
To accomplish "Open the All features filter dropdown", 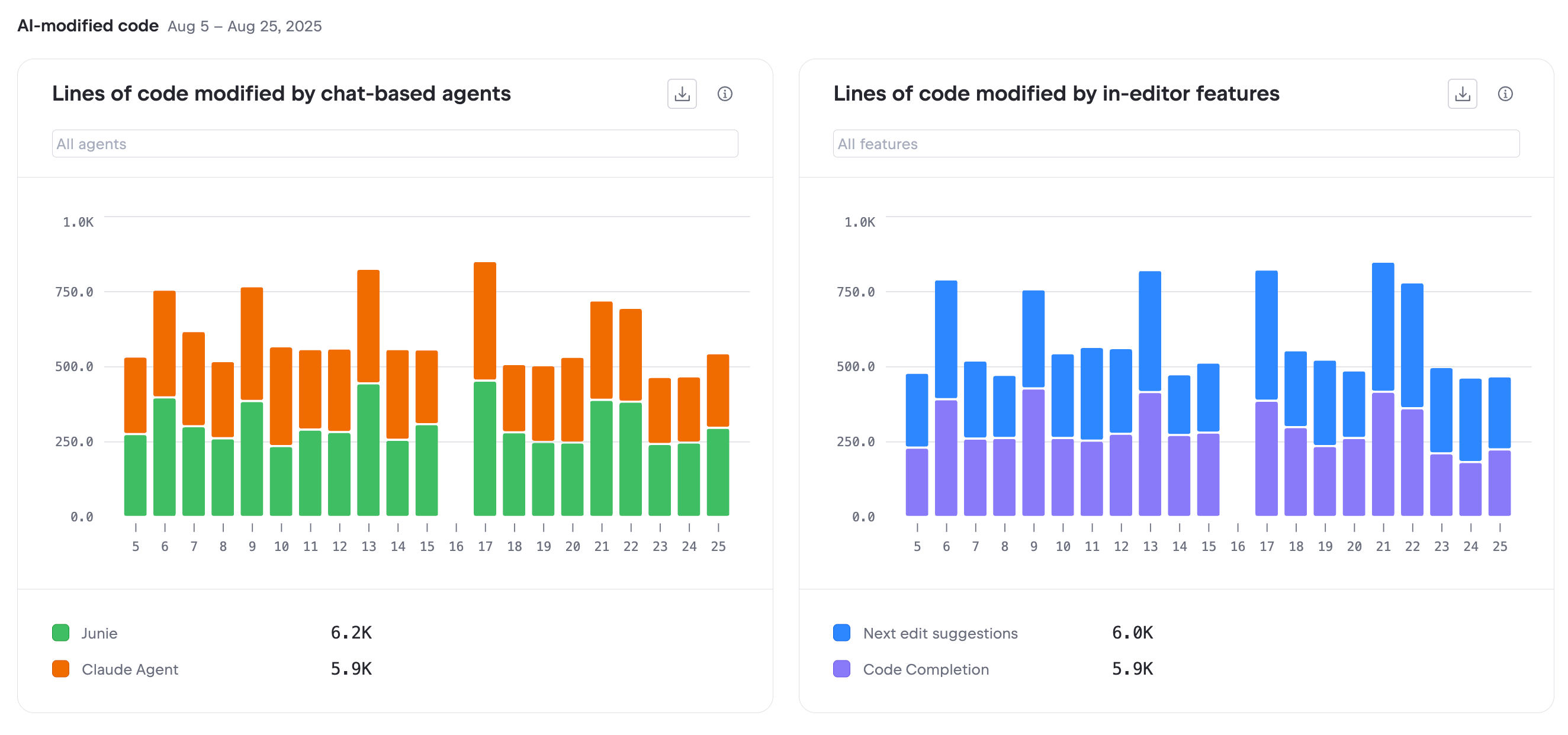I will (1175, 144).
